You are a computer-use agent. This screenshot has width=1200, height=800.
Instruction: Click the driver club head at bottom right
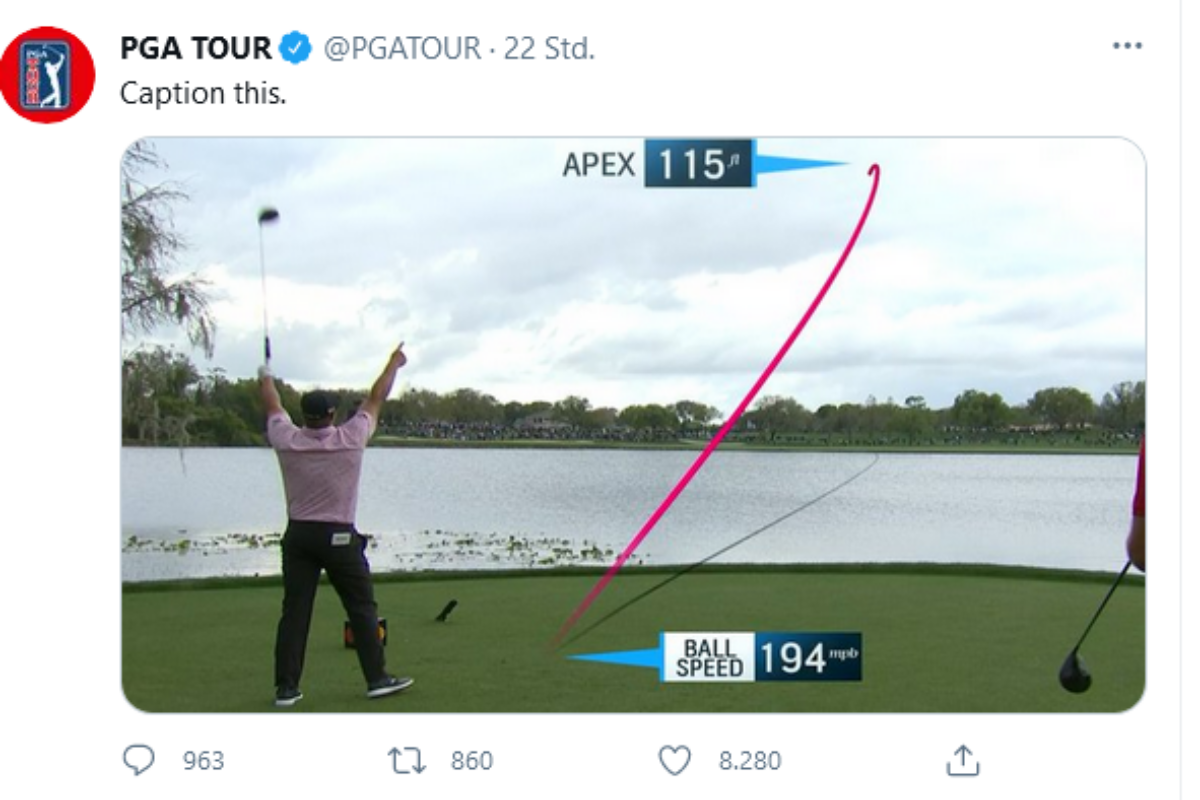pyautogui.click(x=1075, y=672)
